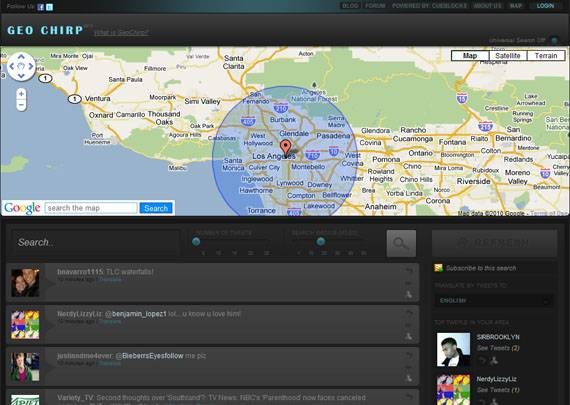Image resolution: width=570 pixels, height=405 pixels.
Task: Click the number of tweets slider handle
Action: 196,241
